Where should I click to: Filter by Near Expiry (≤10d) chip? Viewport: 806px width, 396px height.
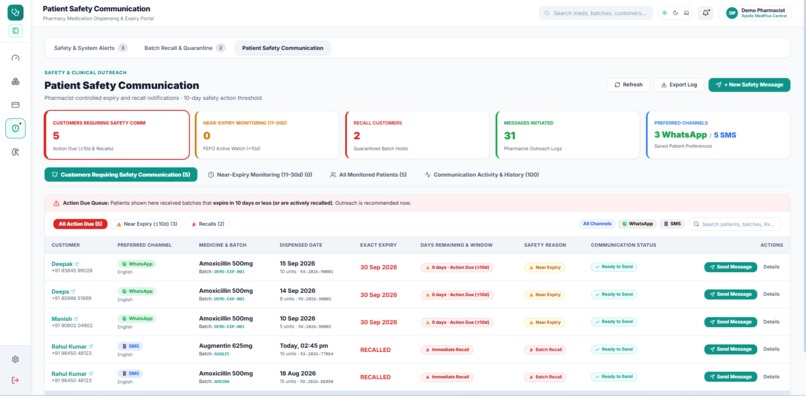click(146, 224)
